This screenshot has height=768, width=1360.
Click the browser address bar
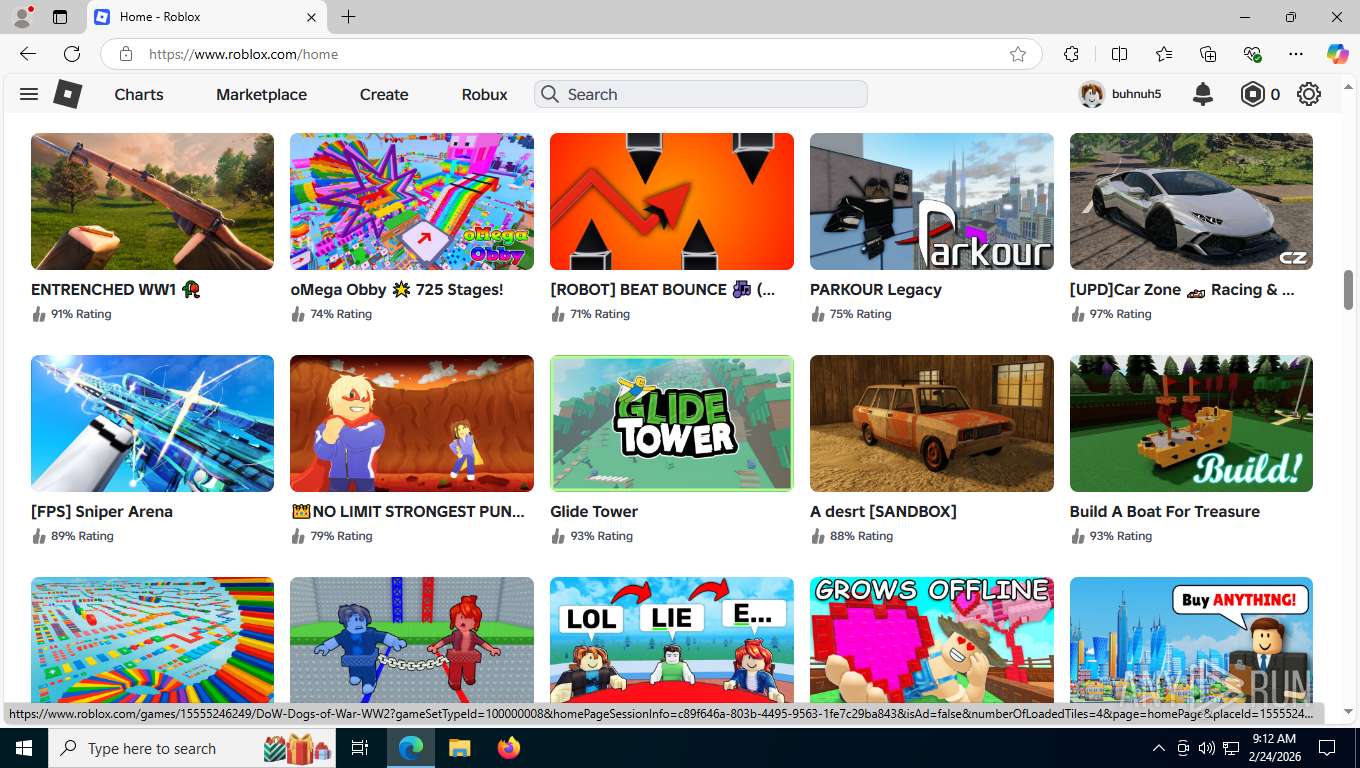tap(570, 54)
